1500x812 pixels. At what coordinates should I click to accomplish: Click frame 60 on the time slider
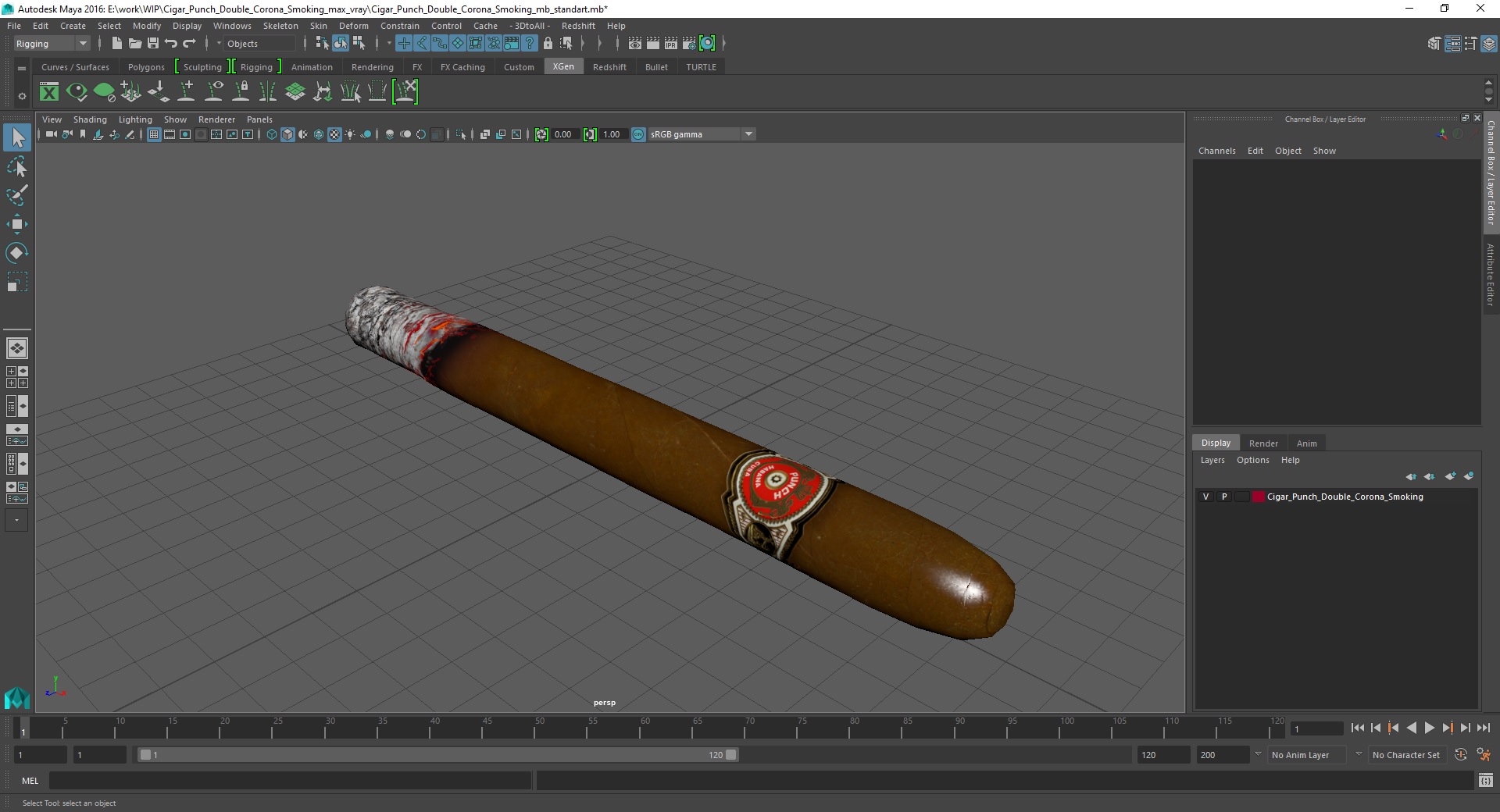coord(639,729)
